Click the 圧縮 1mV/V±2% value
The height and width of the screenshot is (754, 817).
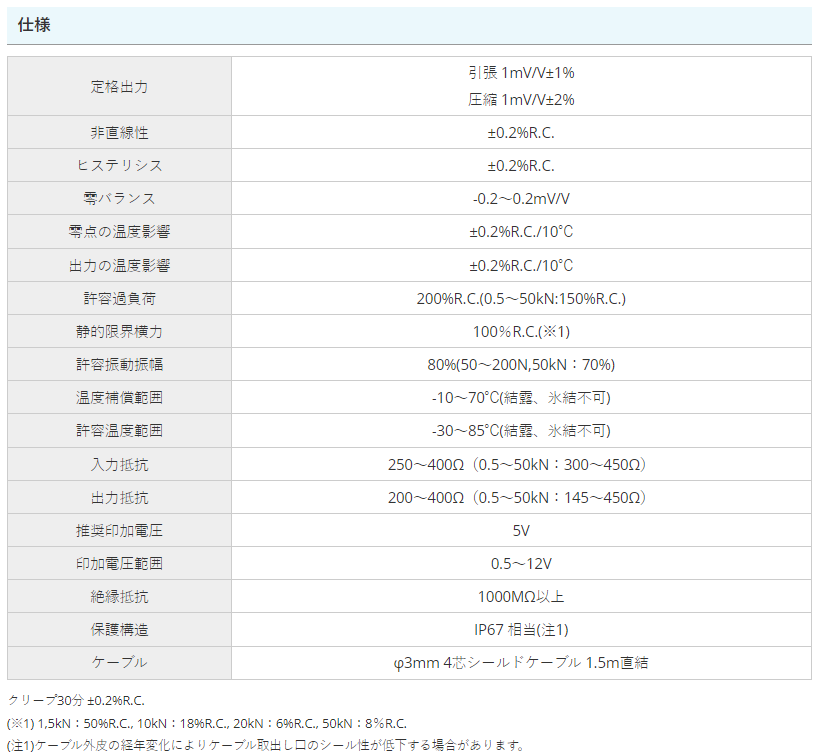pyautogui.click(x=521, y=100)
